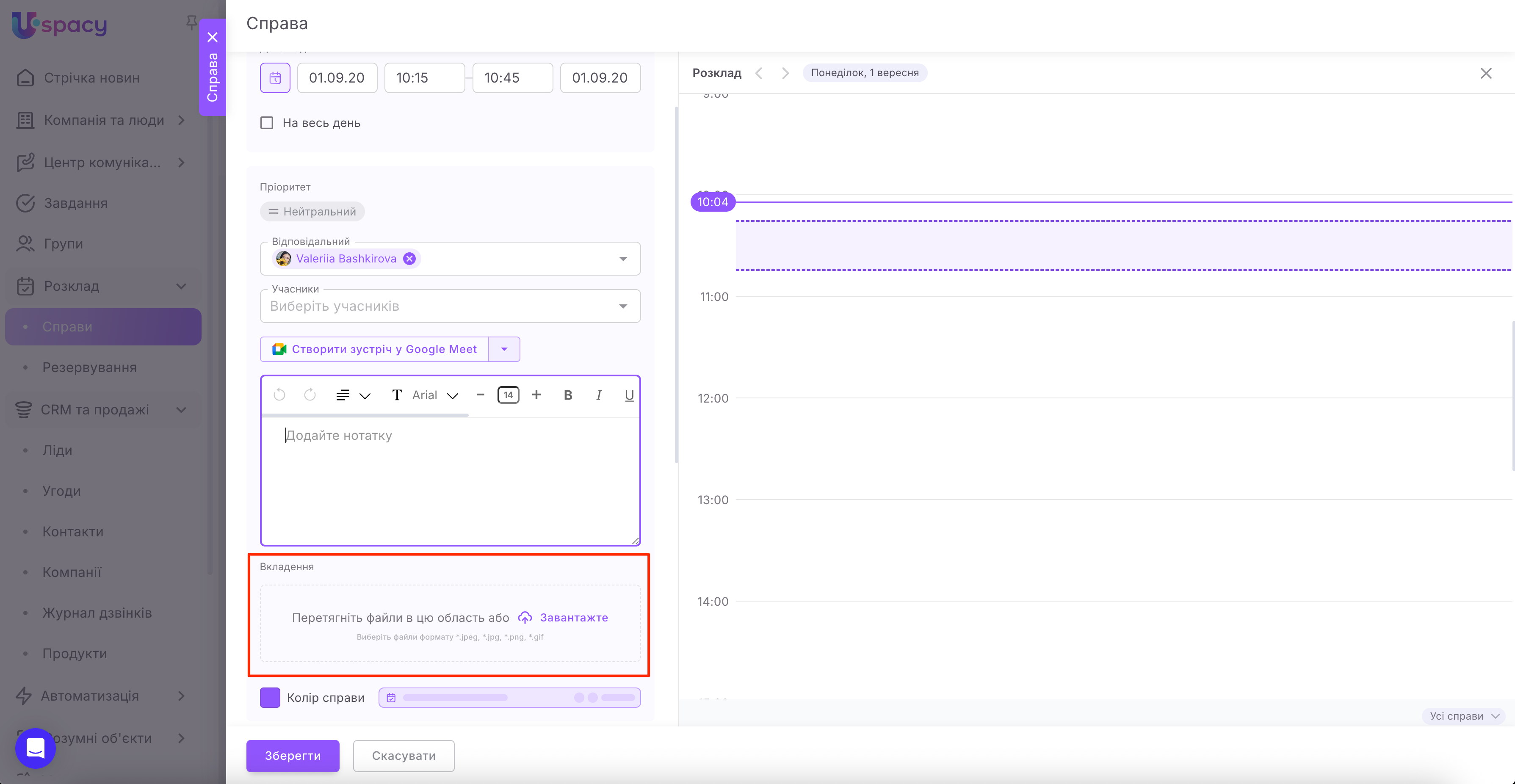
Task: Open the 'Учасники' participants dropdown
Action: [x=623, y=306]
